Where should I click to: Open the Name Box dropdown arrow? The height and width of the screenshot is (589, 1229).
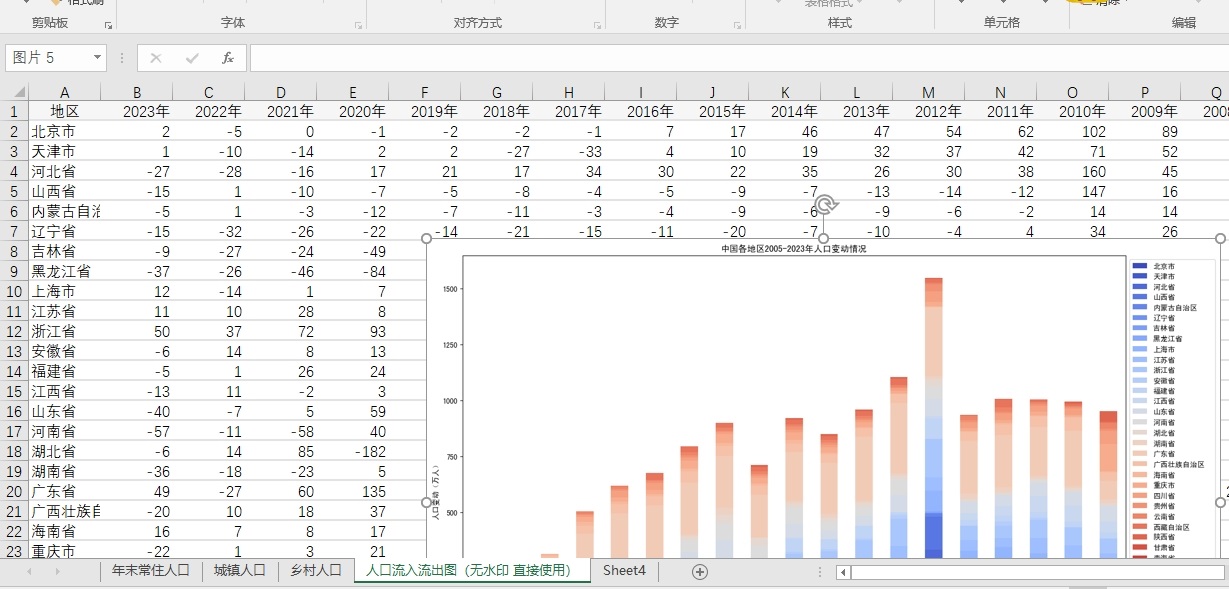coord(97,58)
